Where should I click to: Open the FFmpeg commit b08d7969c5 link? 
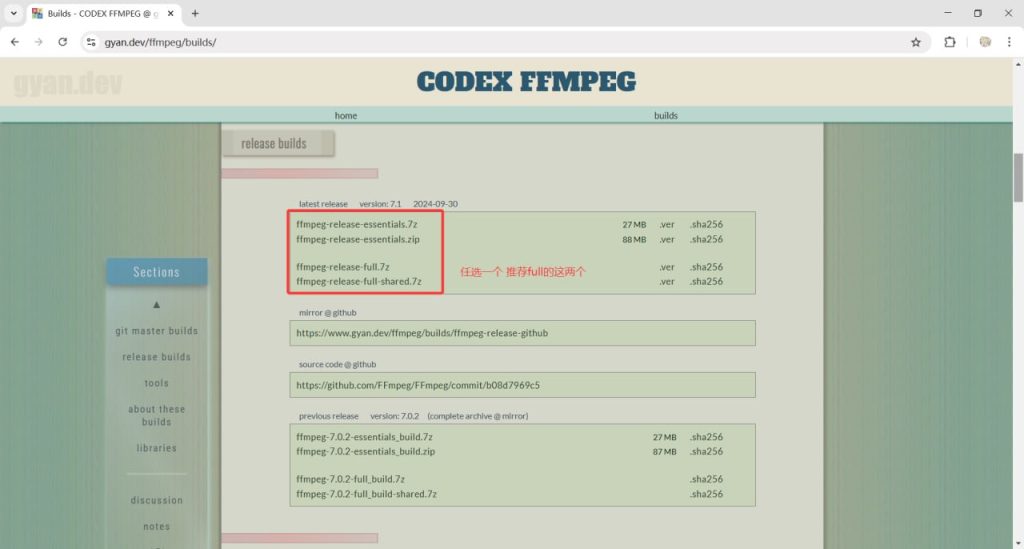tap(418, 385)
